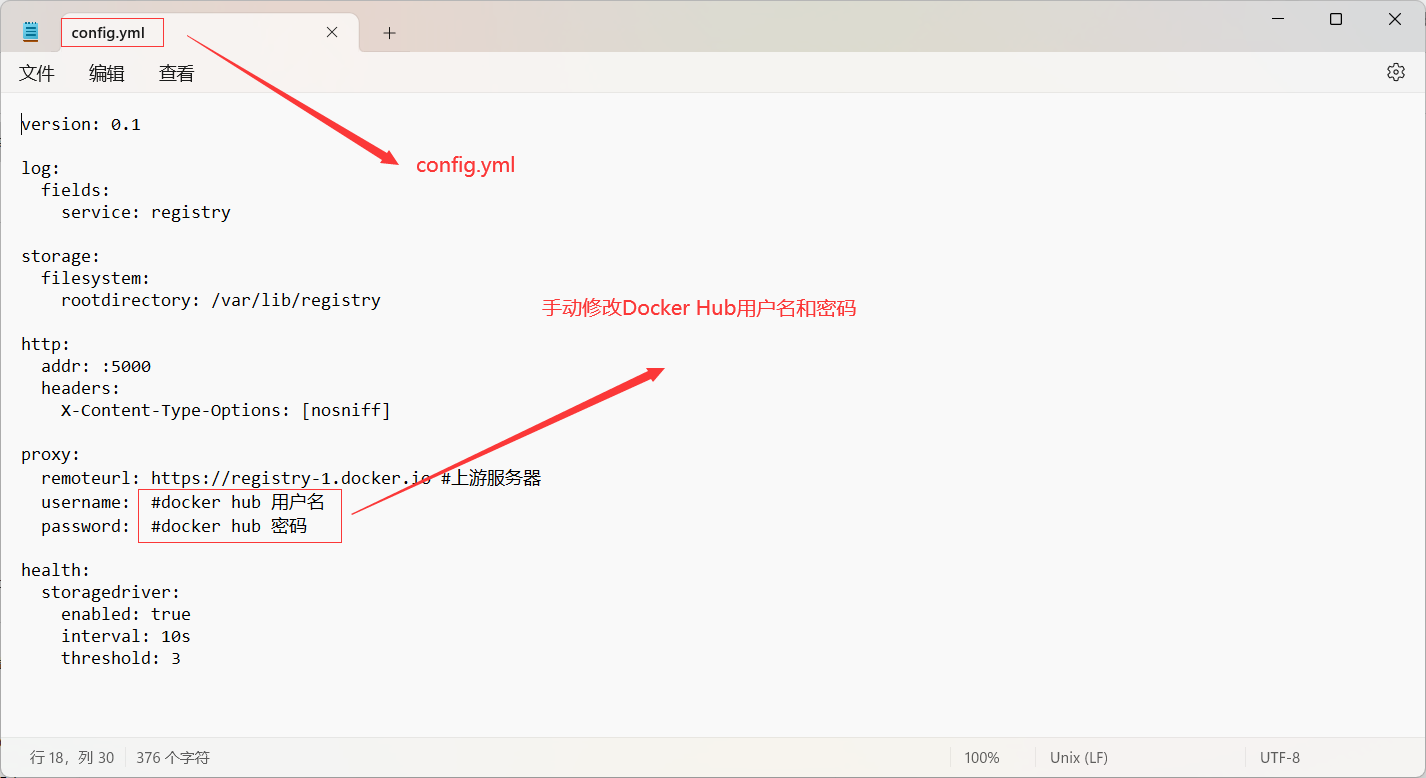Image resolution: width=1426 pixels, height=778 pixels.
Task: Add a new tab with plus button
Action: coord(389,33)
